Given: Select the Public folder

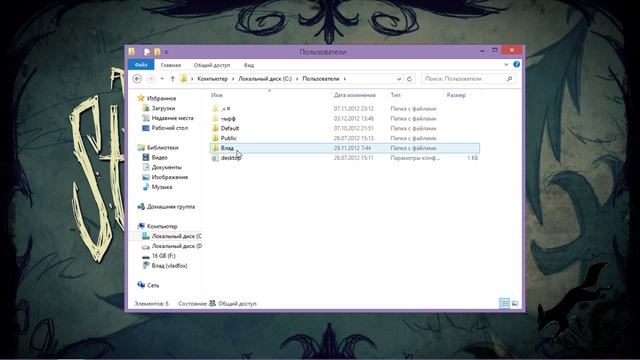Looking at the screenshot, I should 345,138.
